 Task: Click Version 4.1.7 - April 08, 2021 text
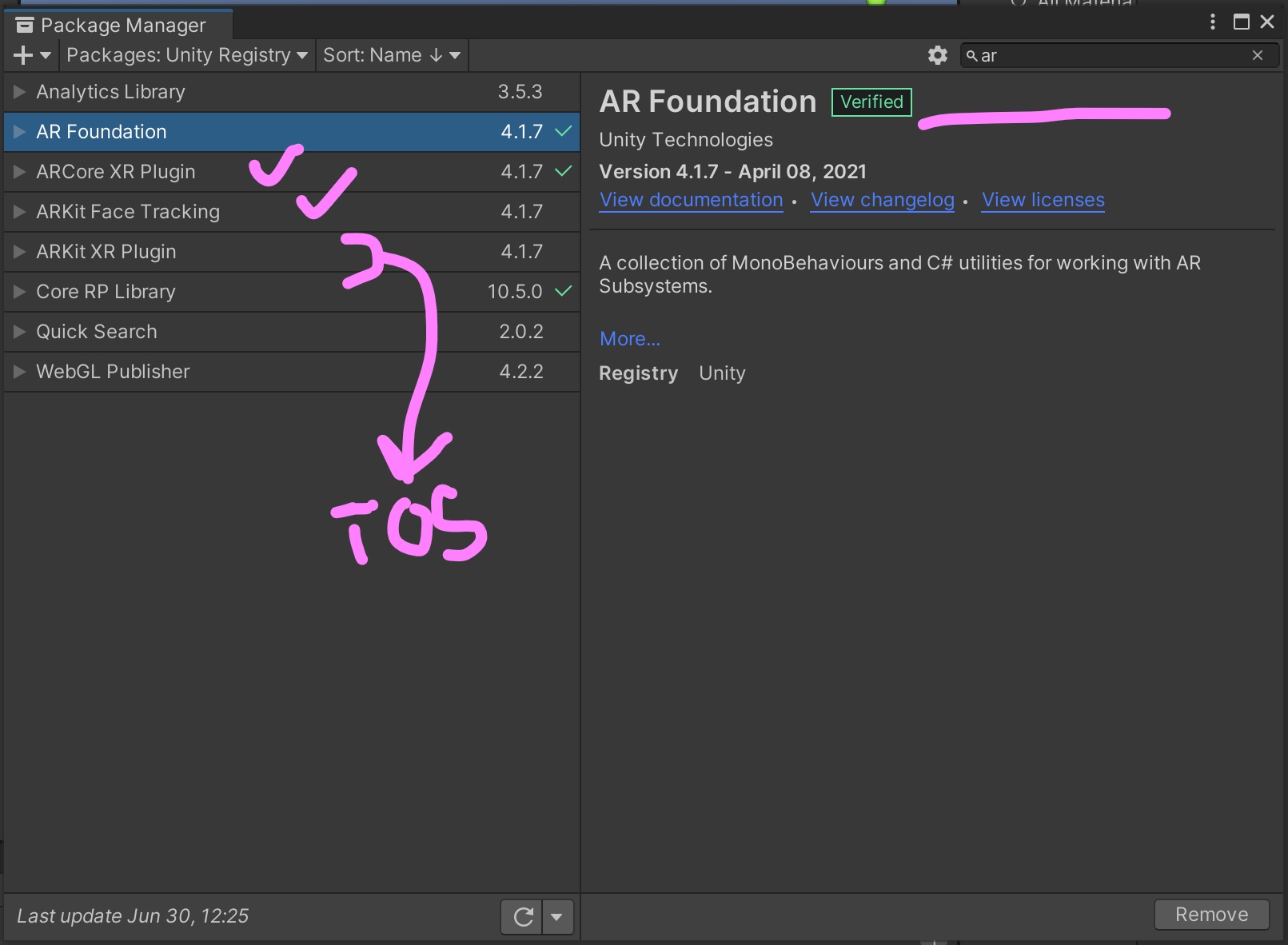pos(733,172)
